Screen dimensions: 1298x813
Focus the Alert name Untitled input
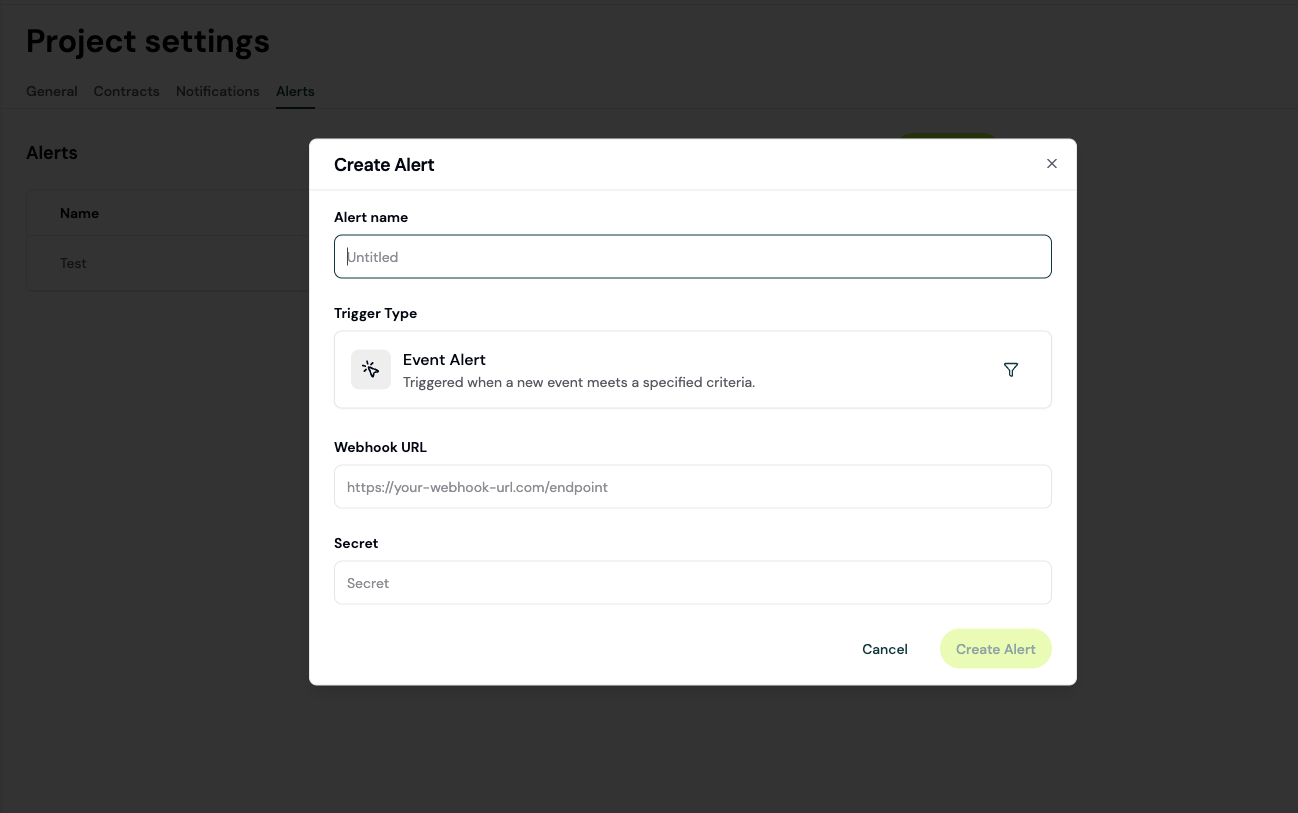point(692,256)
